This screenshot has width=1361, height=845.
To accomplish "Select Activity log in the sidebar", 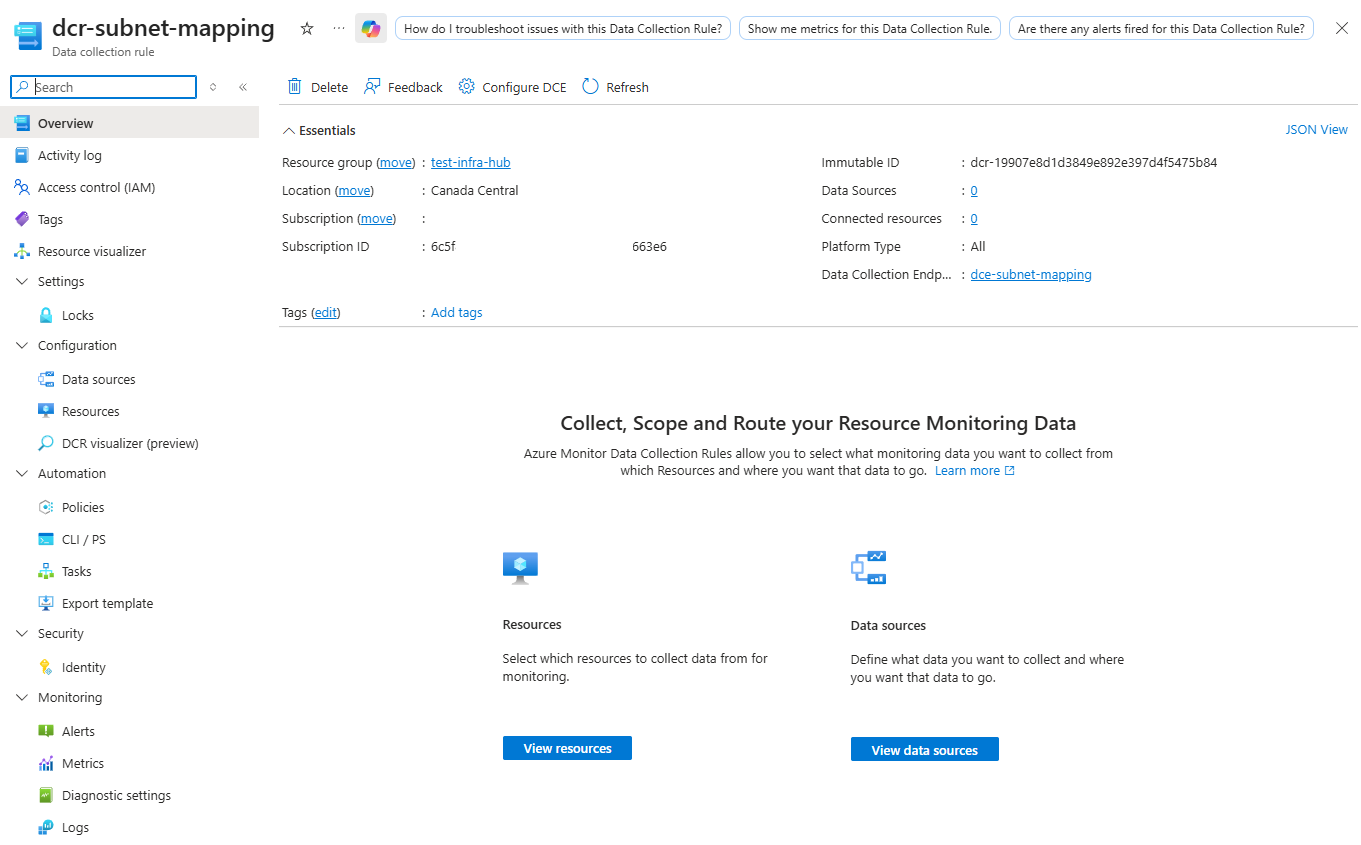I will coord(69,155).
